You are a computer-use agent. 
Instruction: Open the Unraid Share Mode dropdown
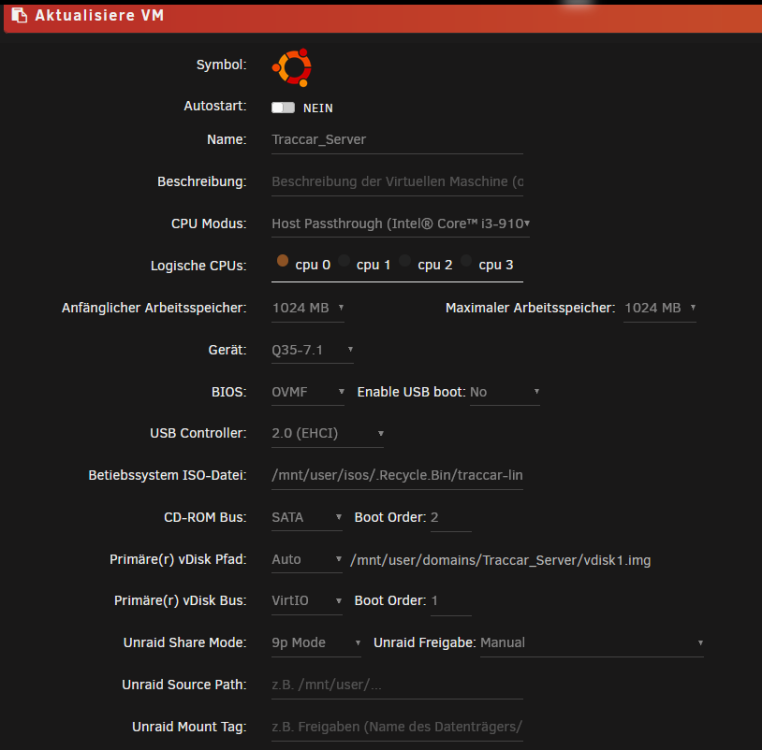(316, 643)
